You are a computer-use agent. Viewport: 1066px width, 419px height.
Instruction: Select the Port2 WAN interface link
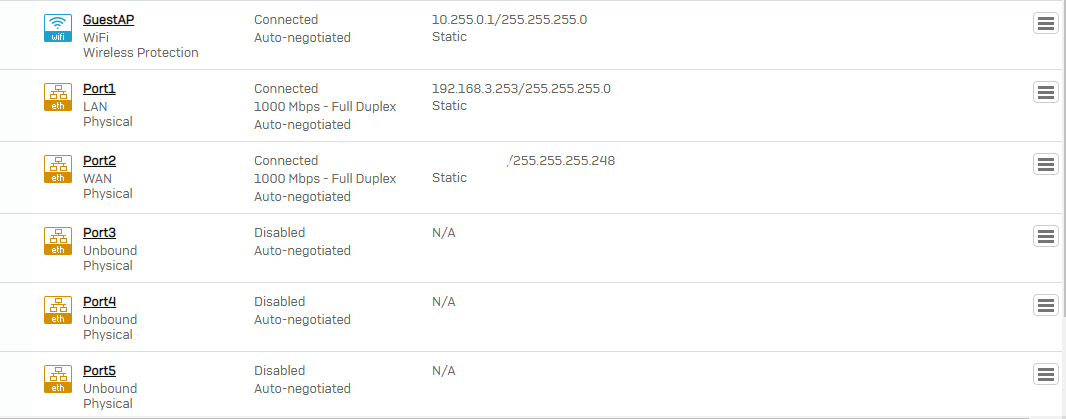click(x=99, y=161)
